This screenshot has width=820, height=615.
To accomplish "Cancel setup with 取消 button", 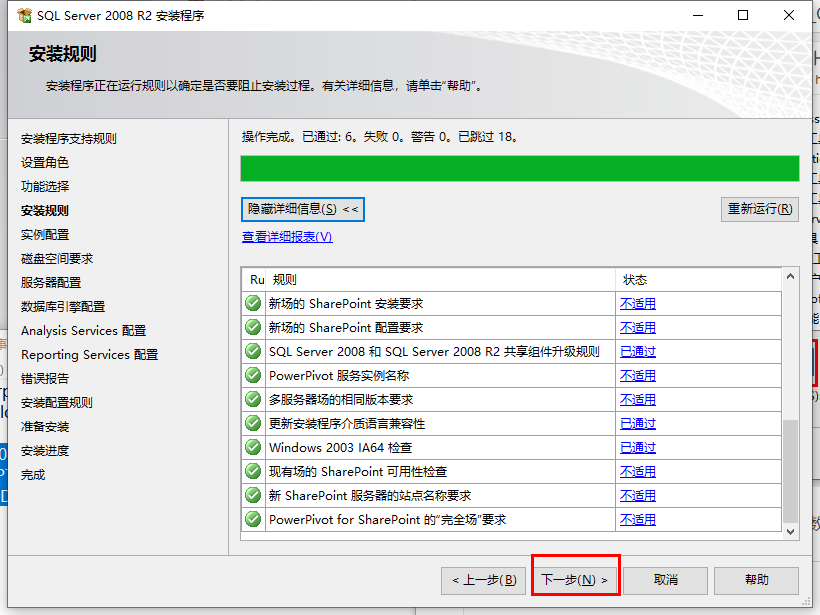I will click(665, 580).
